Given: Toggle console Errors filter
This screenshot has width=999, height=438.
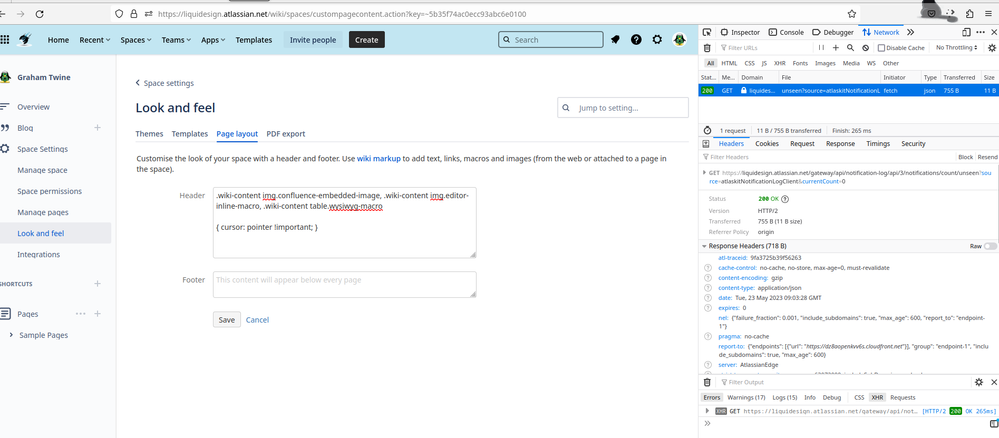Looking at the screenshot, I should pyautogui.click(x=712, y=397).
